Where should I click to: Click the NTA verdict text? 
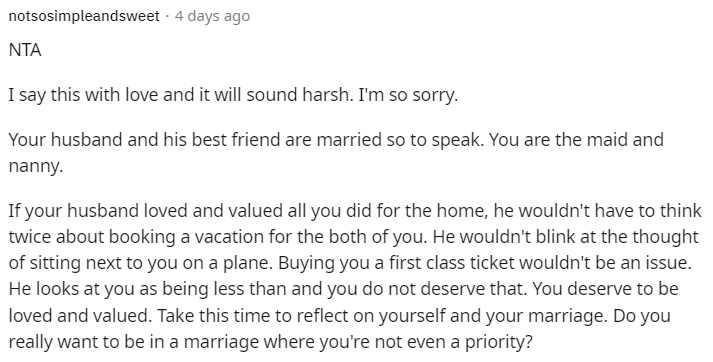point(25,50)
